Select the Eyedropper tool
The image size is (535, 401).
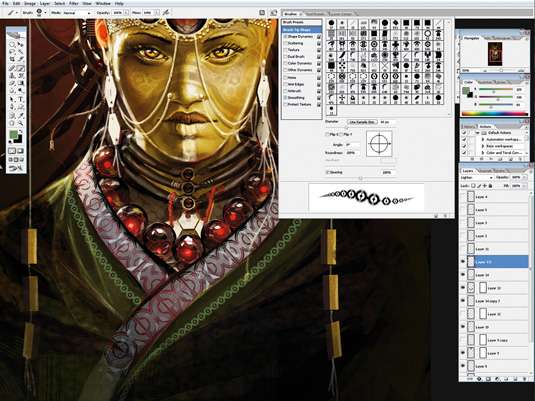21,116
